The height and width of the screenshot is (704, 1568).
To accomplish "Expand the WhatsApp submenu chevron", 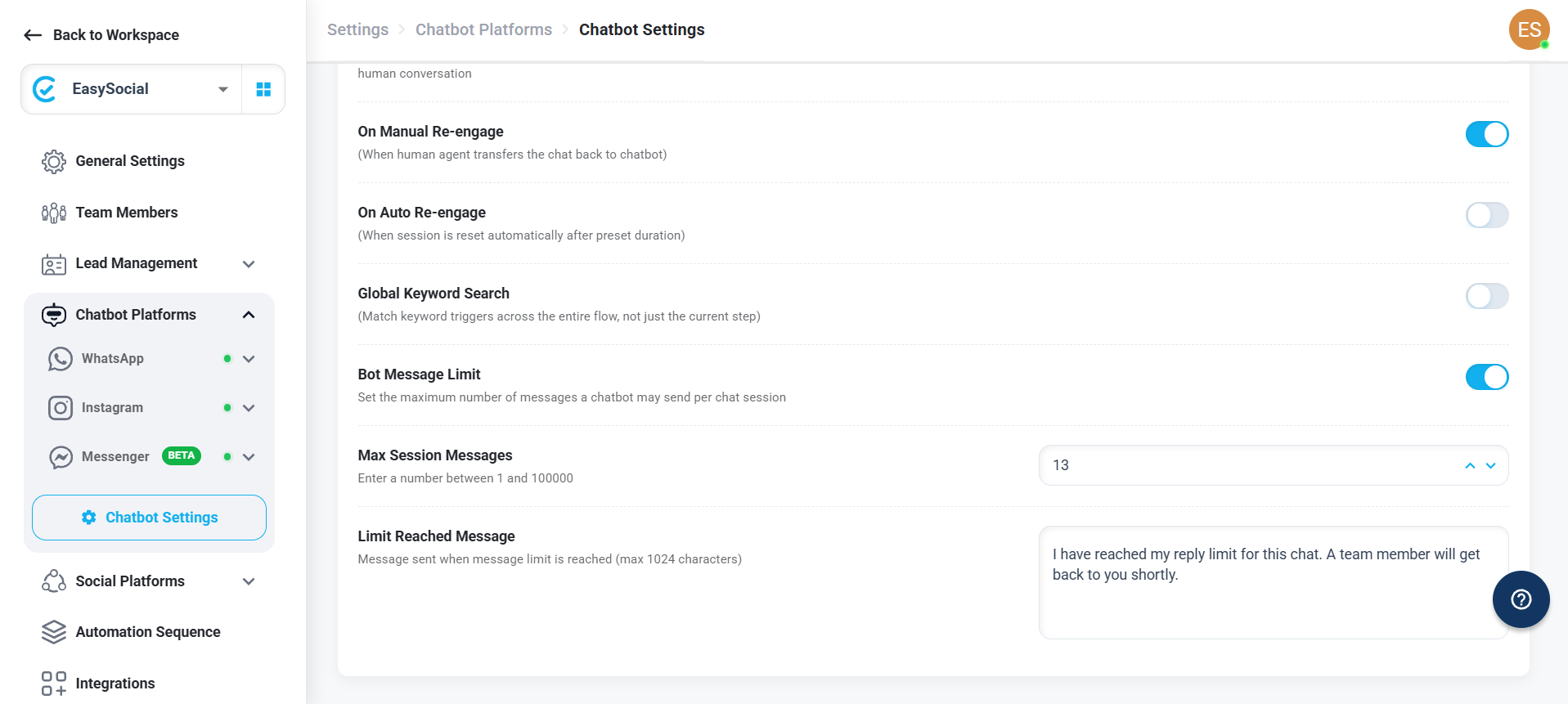I will (x=249, y=359).
